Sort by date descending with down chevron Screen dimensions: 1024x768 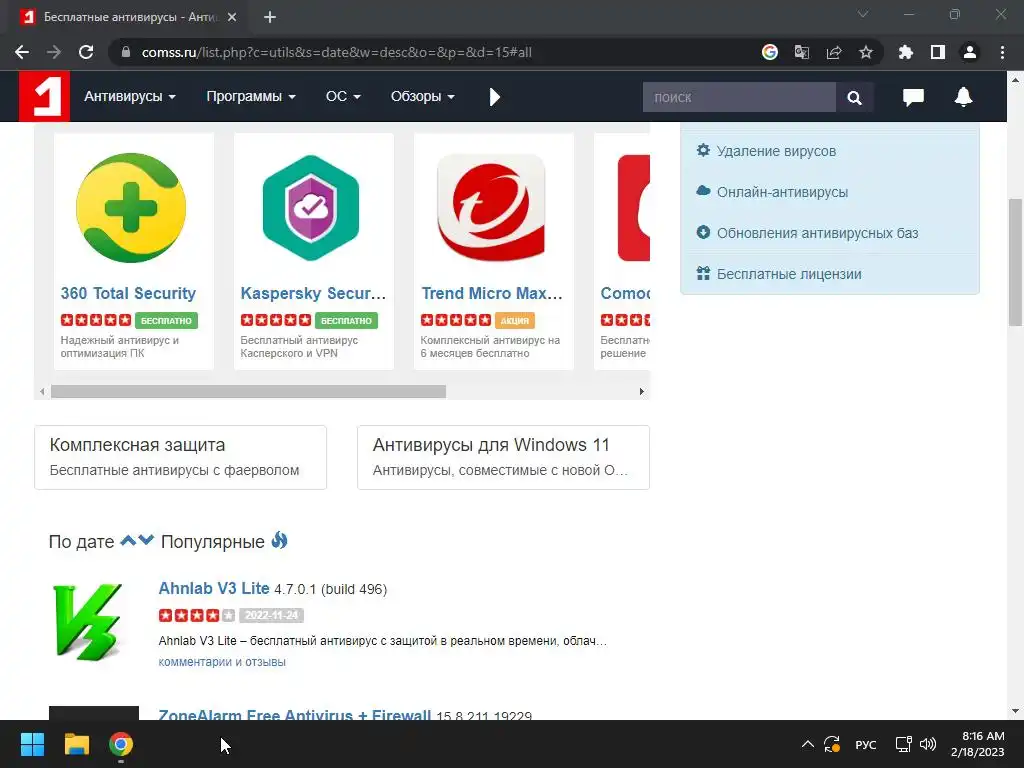(146, 540)
